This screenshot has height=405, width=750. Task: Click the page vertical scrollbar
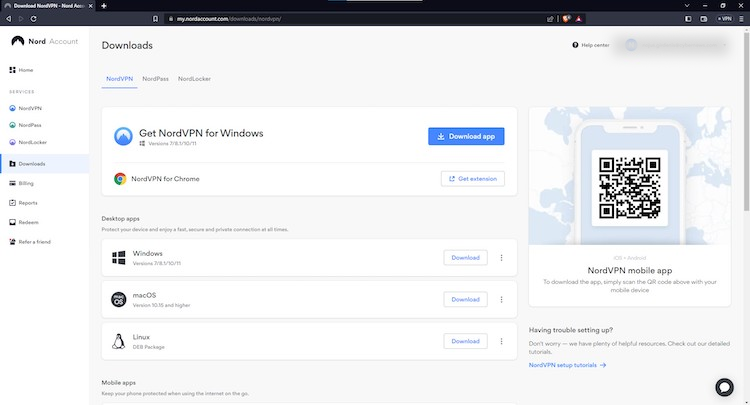(746, 120)
